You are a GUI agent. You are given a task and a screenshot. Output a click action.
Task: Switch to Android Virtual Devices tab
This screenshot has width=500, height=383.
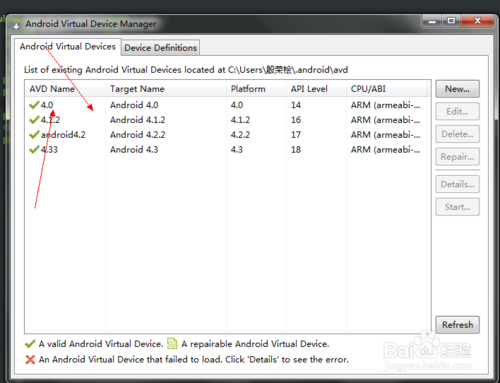coord(68,47)
